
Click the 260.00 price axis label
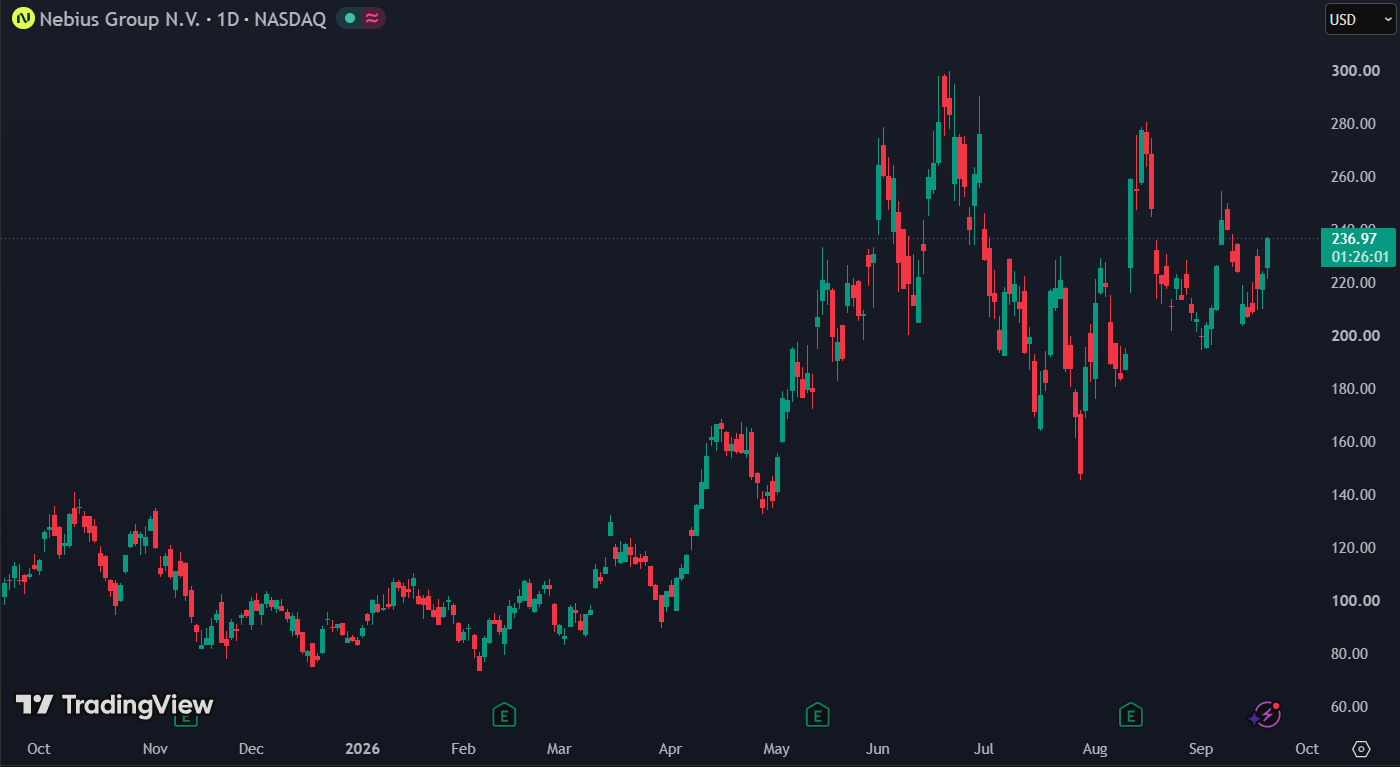(1353, 177)
